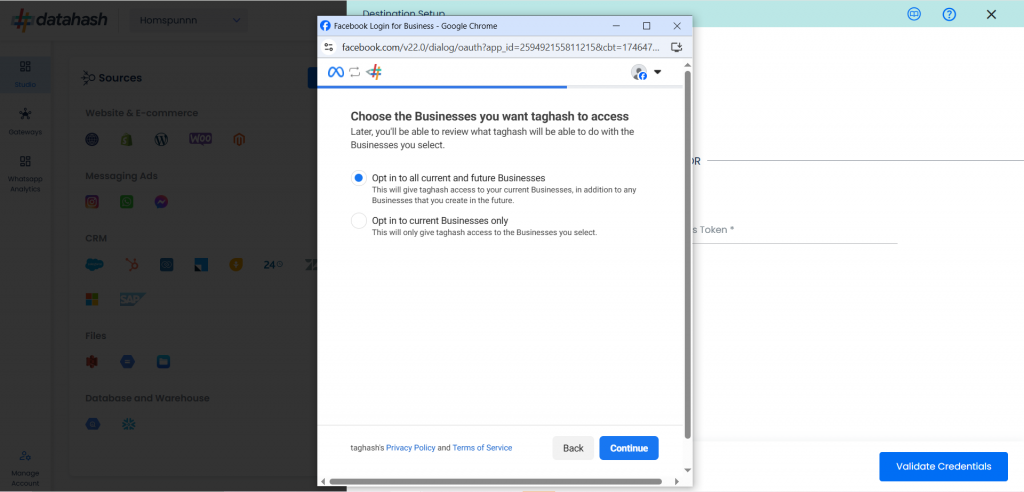The width and height of the screenshot is (1024, 492).
Task: Click the site info icon in address bar
Action: (328, 47)
